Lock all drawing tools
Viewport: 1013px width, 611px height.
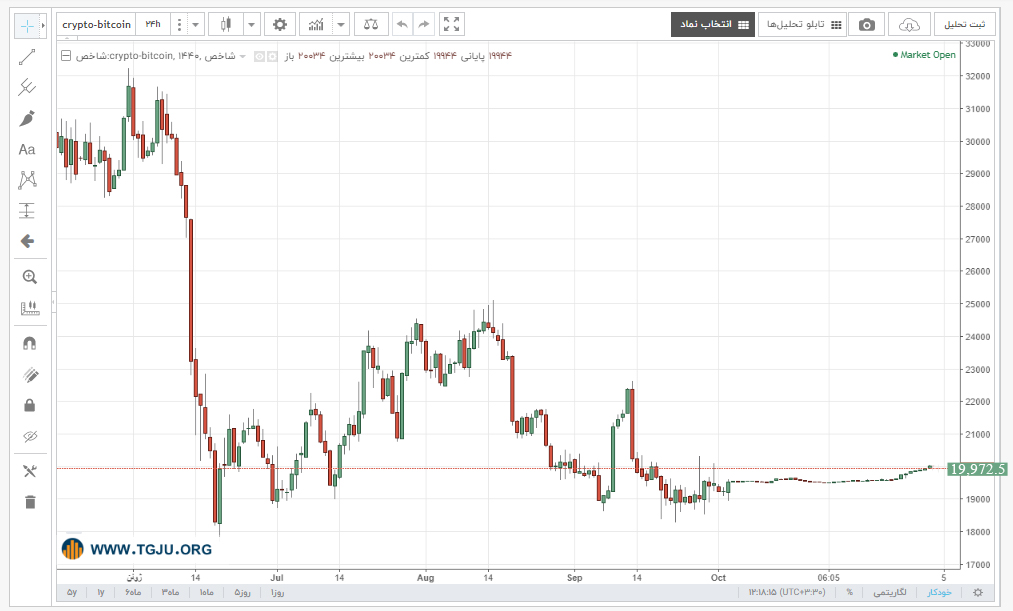30,406
